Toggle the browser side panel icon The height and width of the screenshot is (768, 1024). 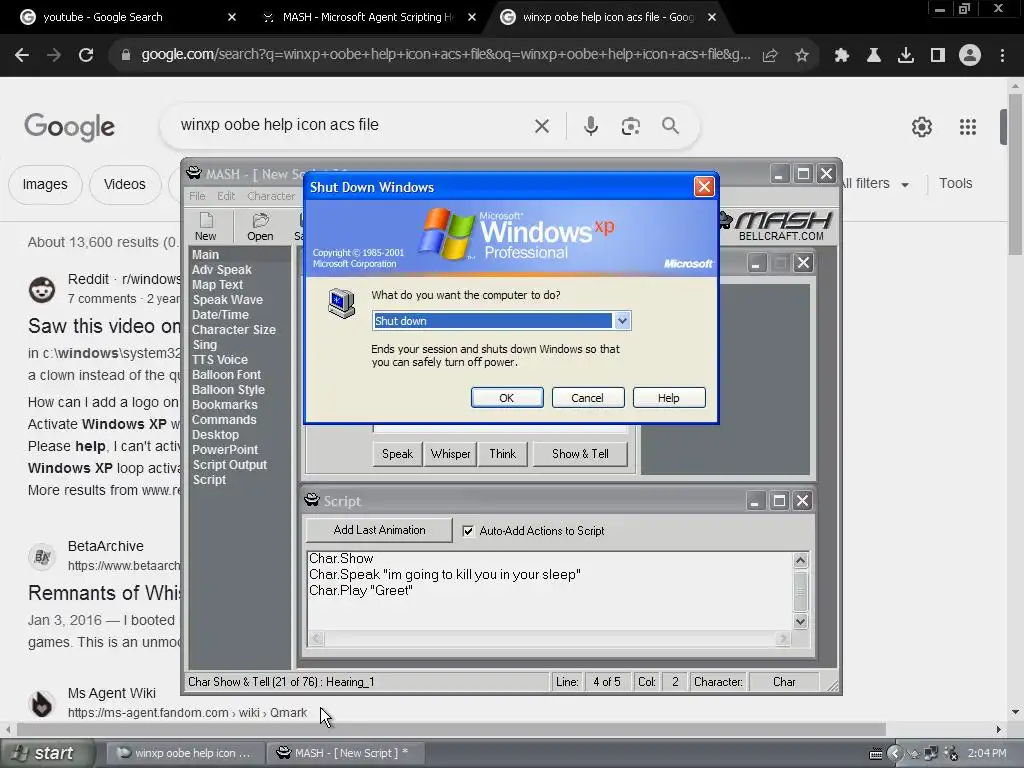pos(938,56)
